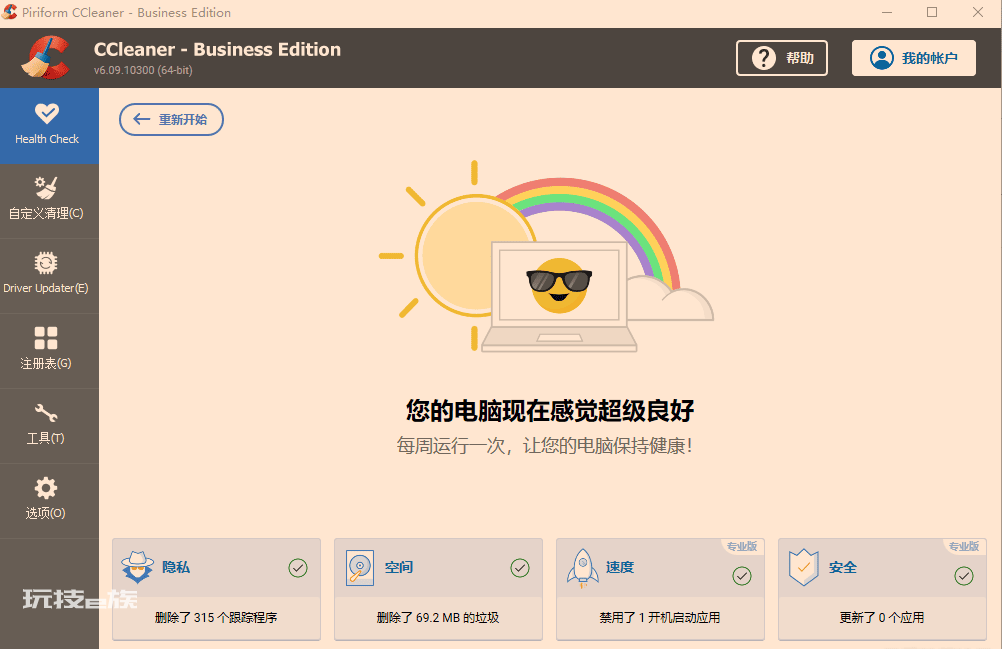The width and height of the screenshot is (1002, 649).
Task: Select the 安全 card title
Action: [x=843, y=567]
